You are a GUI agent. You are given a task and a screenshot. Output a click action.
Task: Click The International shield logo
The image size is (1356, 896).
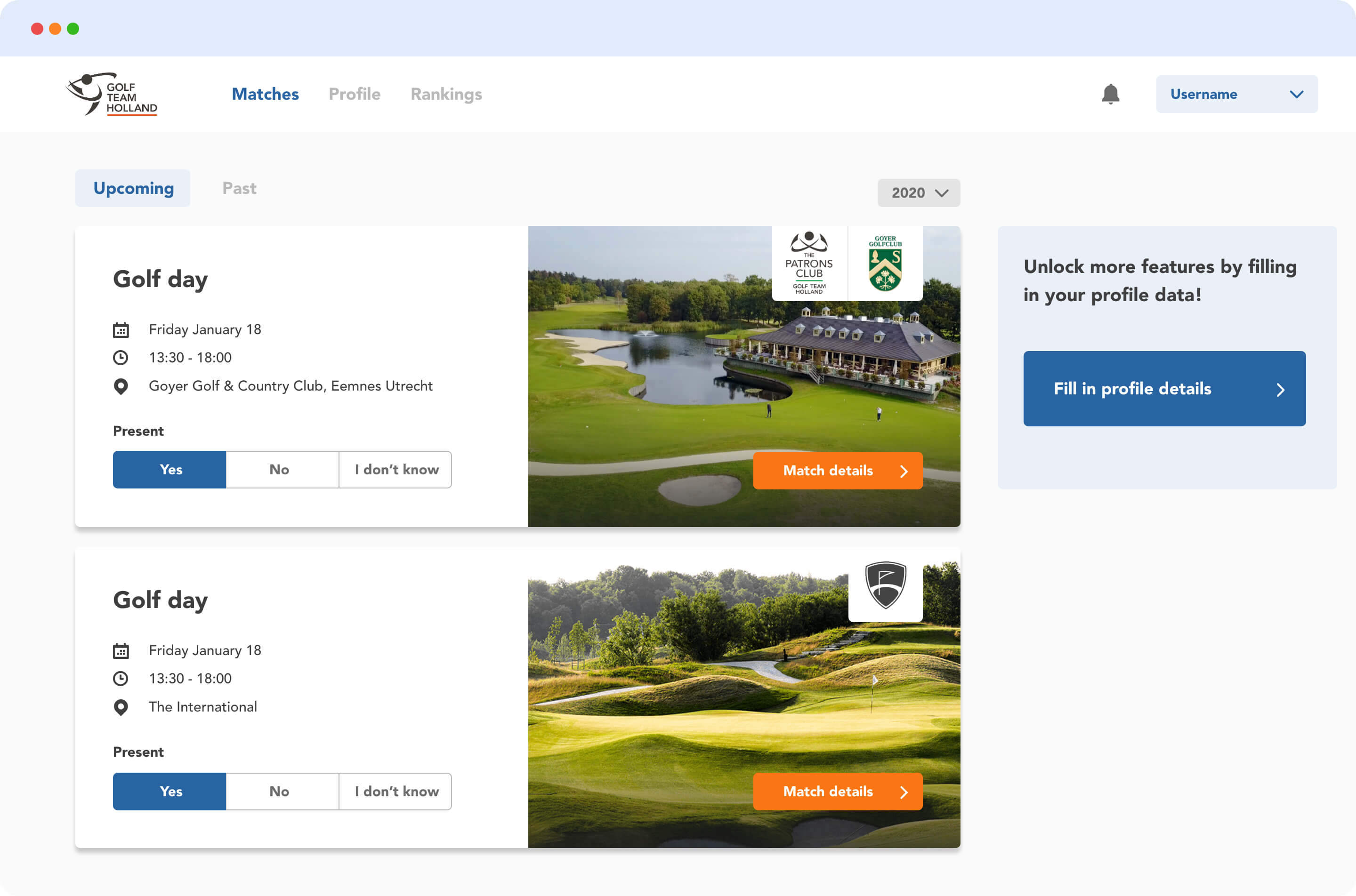point(885,585)
